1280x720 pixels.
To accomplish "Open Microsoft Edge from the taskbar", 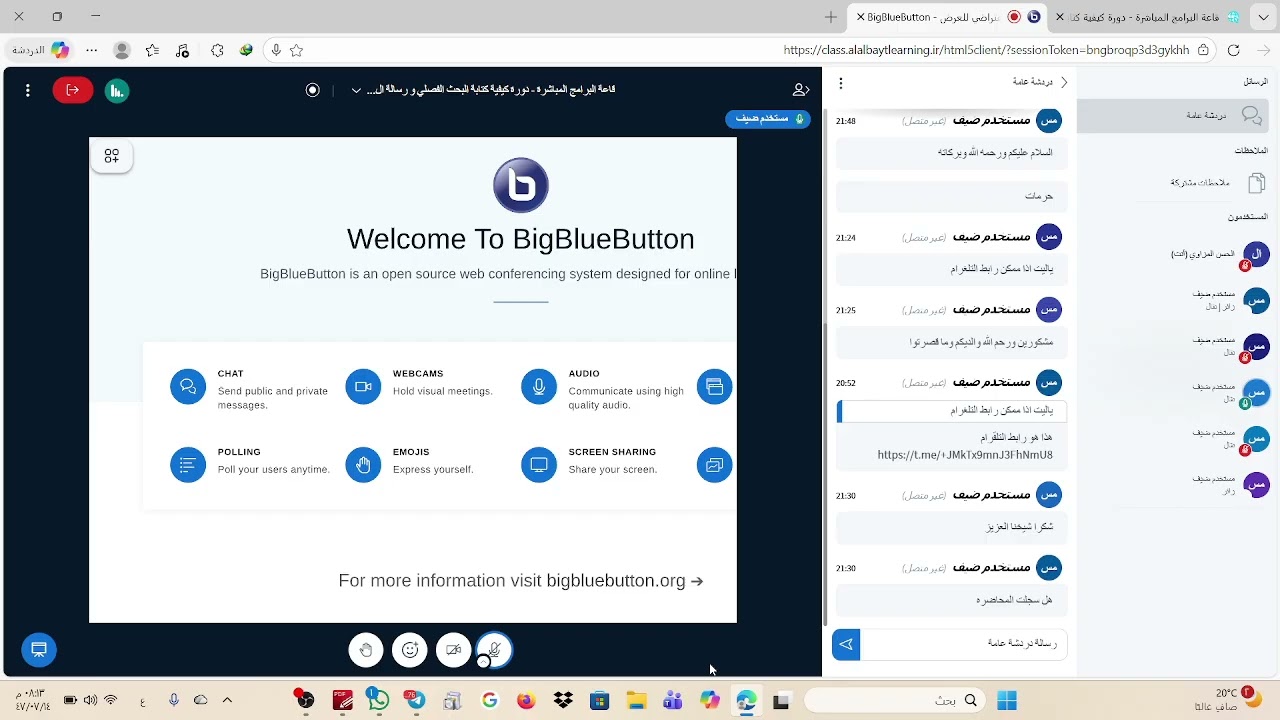I will coord(746,701).
